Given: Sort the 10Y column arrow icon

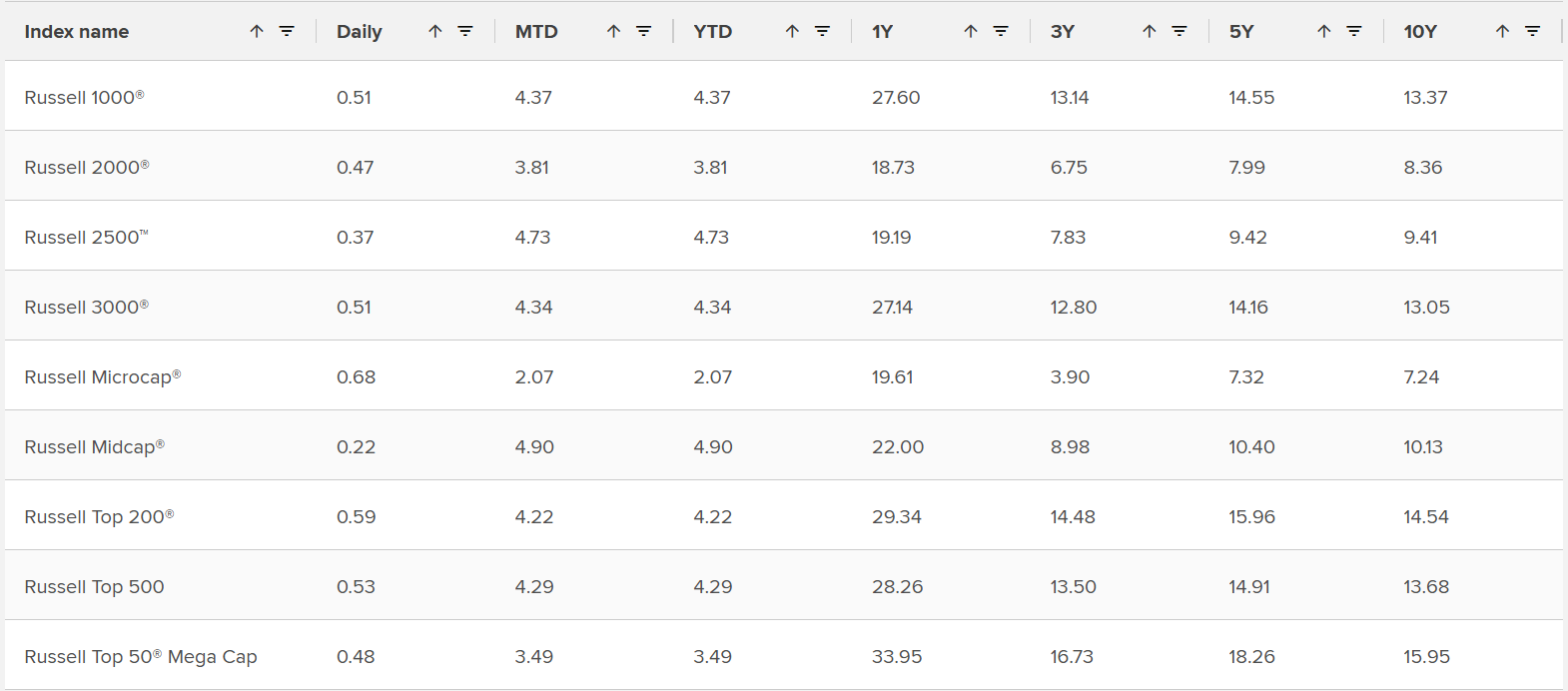Looking at the screenshot, I should click(1502, 32).
